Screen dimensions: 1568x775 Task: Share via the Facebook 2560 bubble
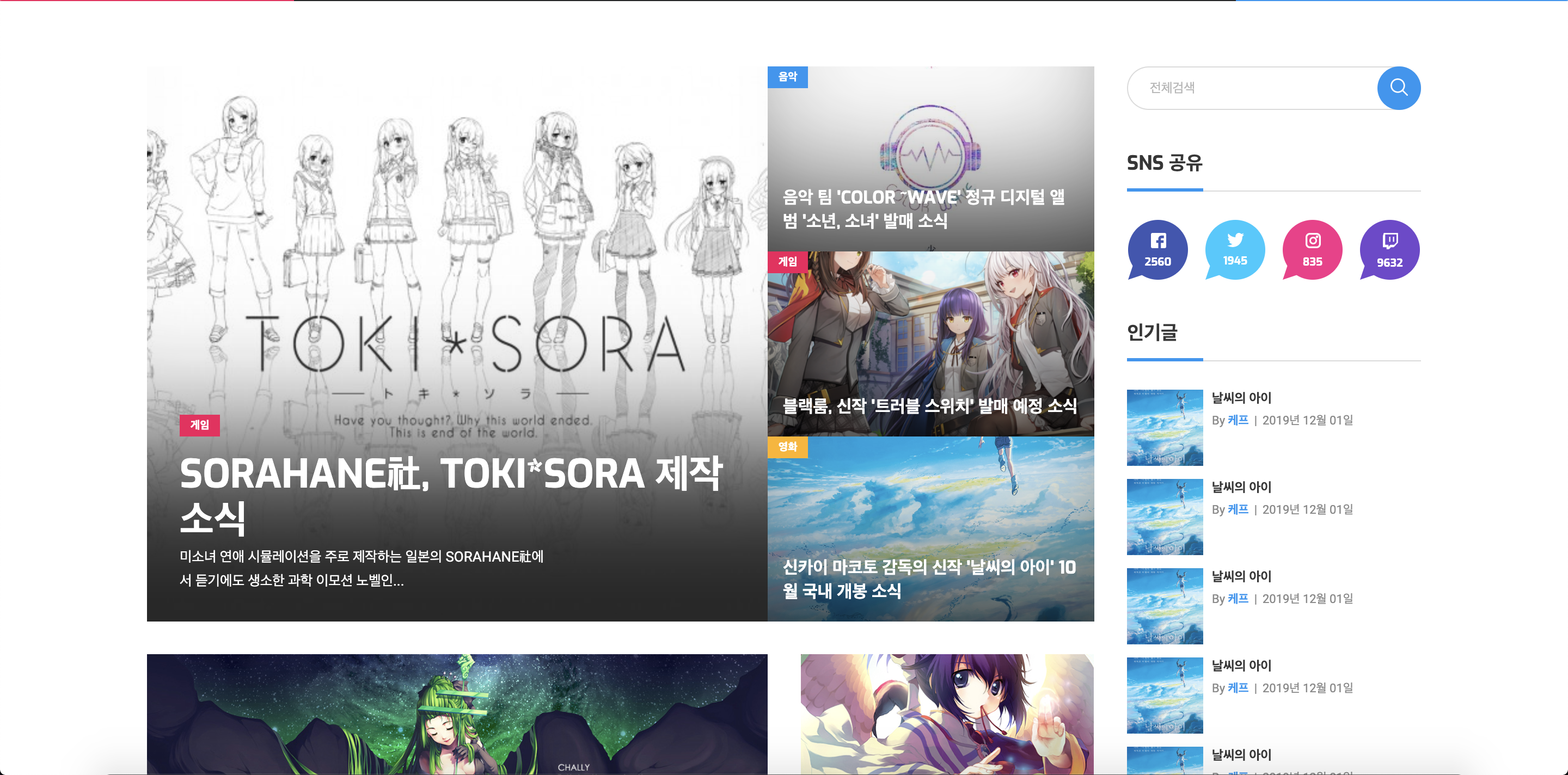coord(1157,250)
